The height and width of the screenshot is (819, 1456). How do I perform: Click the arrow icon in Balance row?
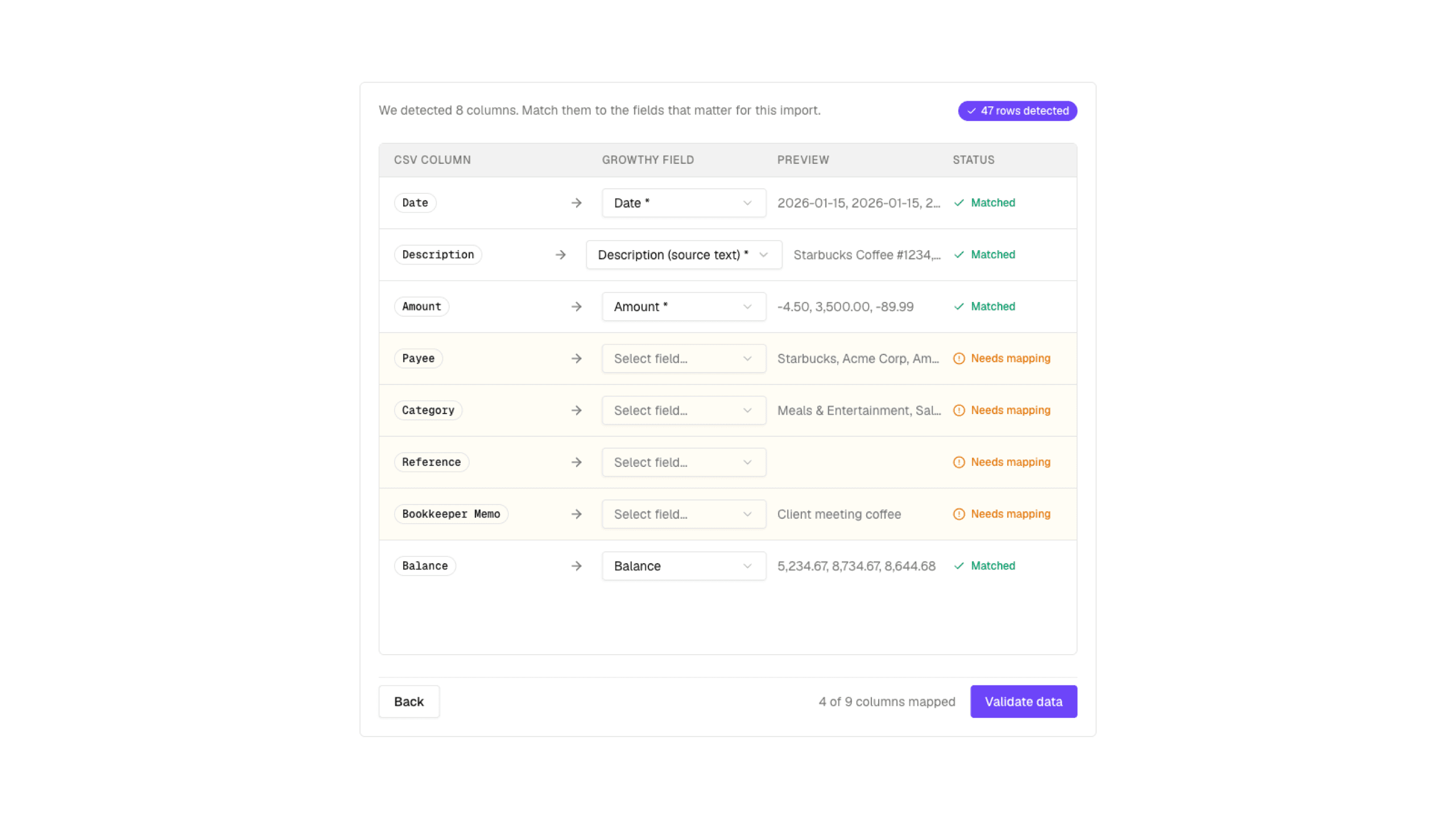coord(576,566)
